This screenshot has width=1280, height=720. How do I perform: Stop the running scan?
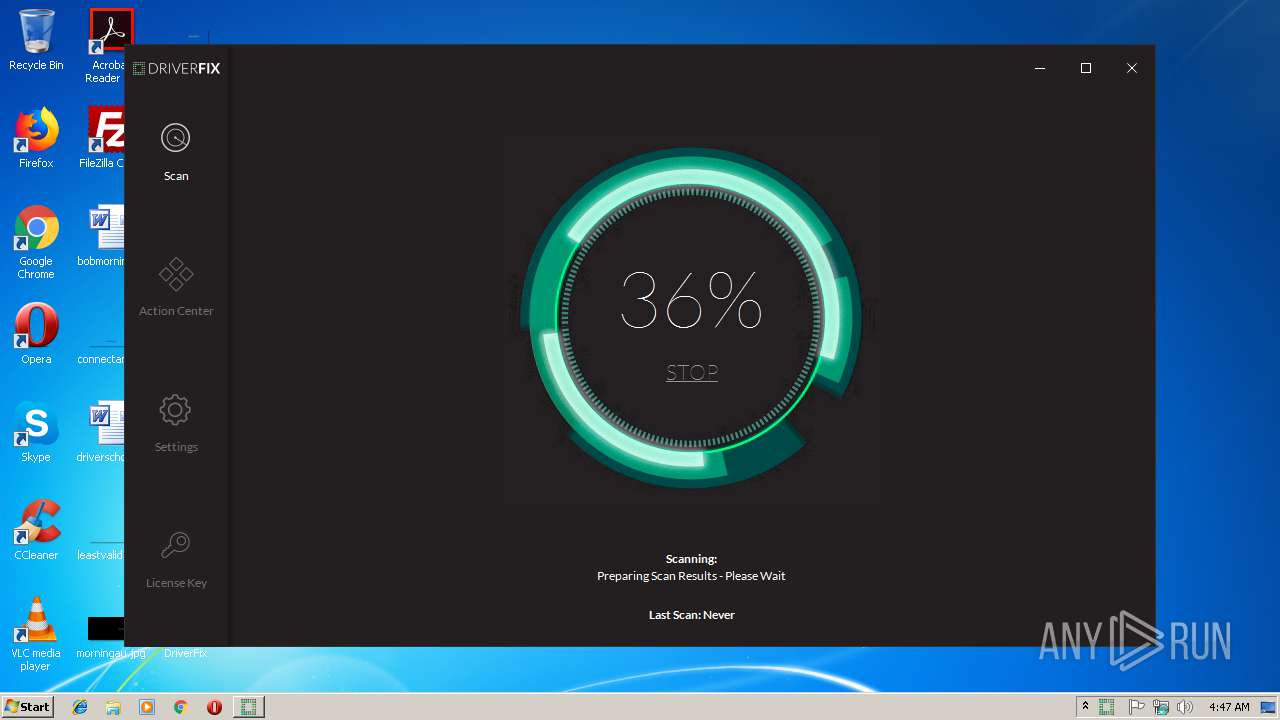click(692, 373)
